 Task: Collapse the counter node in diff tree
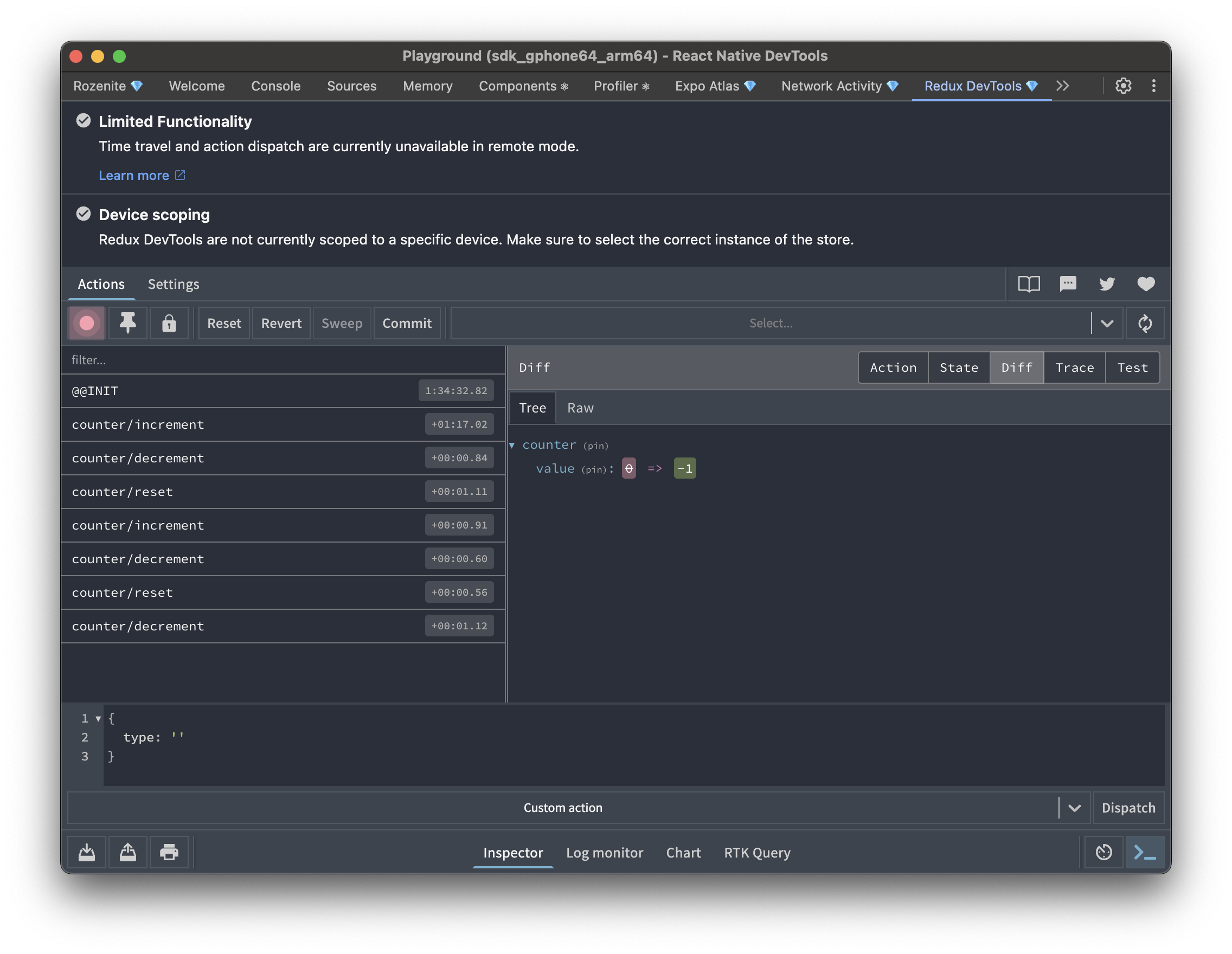tap(512, 445)
